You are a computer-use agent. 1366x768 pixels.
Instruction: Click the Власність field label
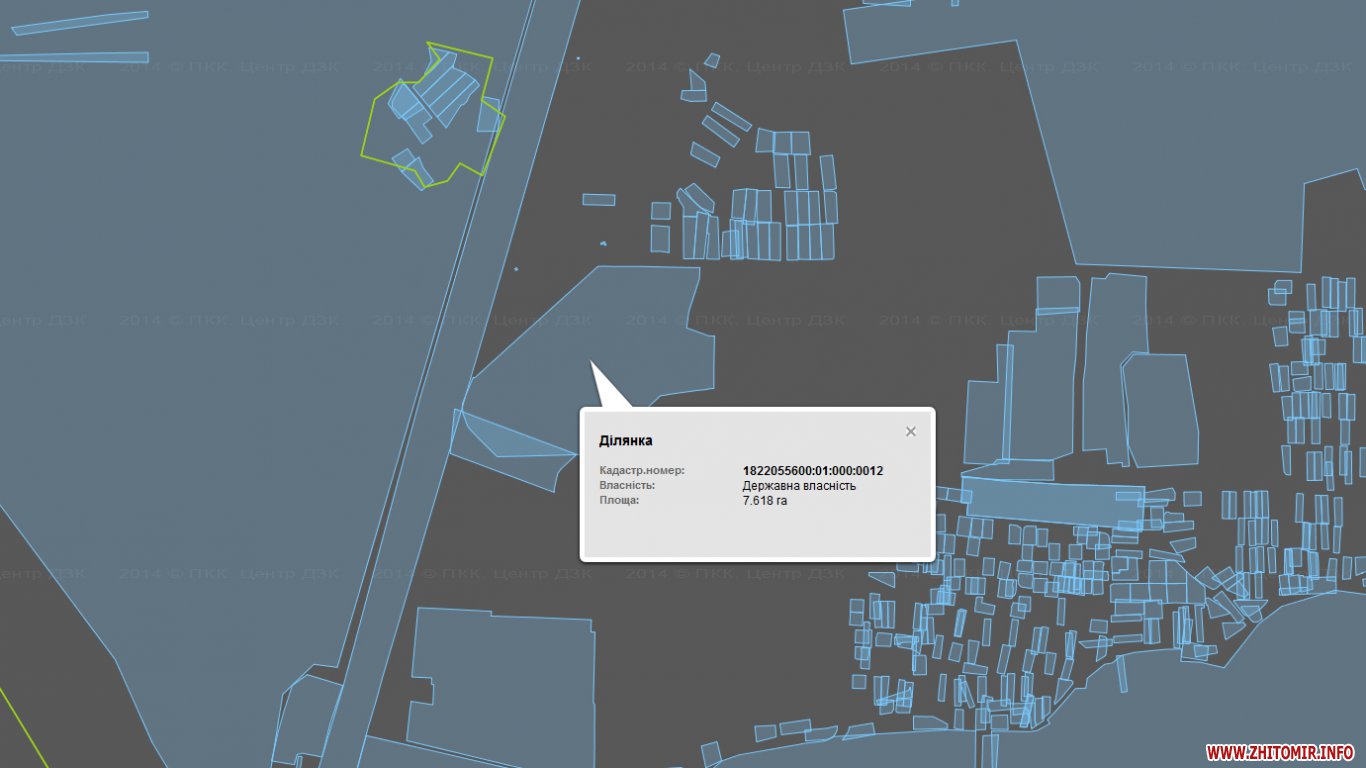point(627,485)
